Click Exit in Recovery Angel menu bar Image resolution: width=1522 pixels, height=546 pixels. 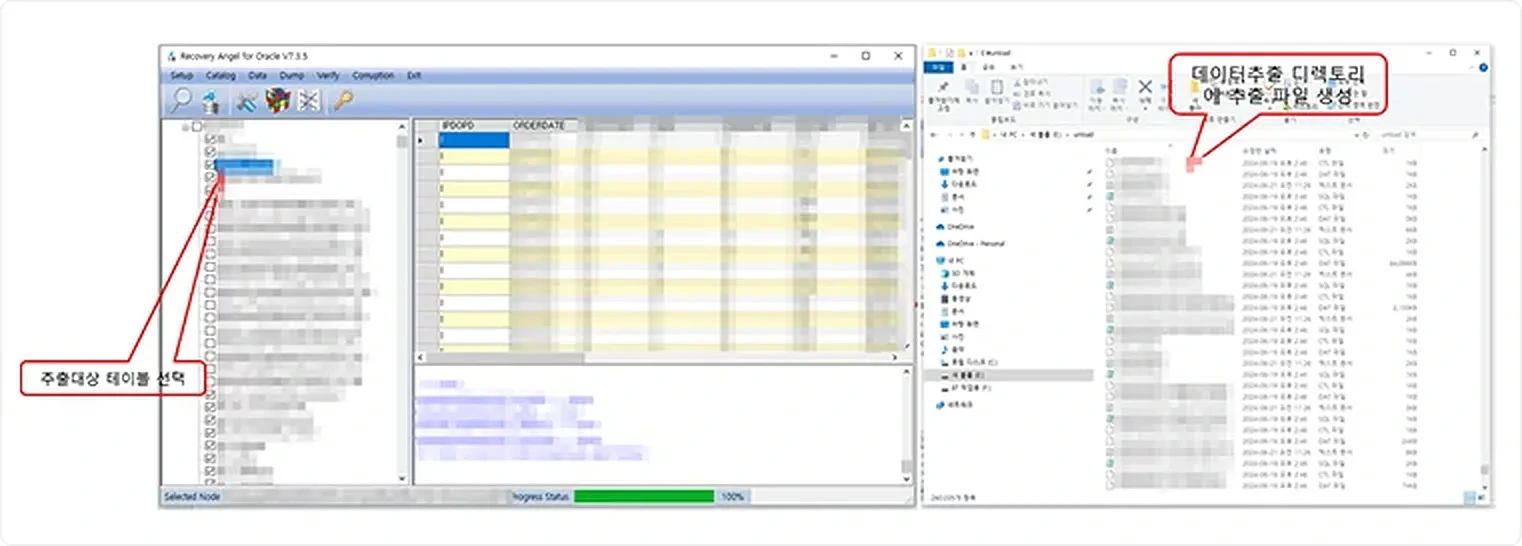(414, 75)
